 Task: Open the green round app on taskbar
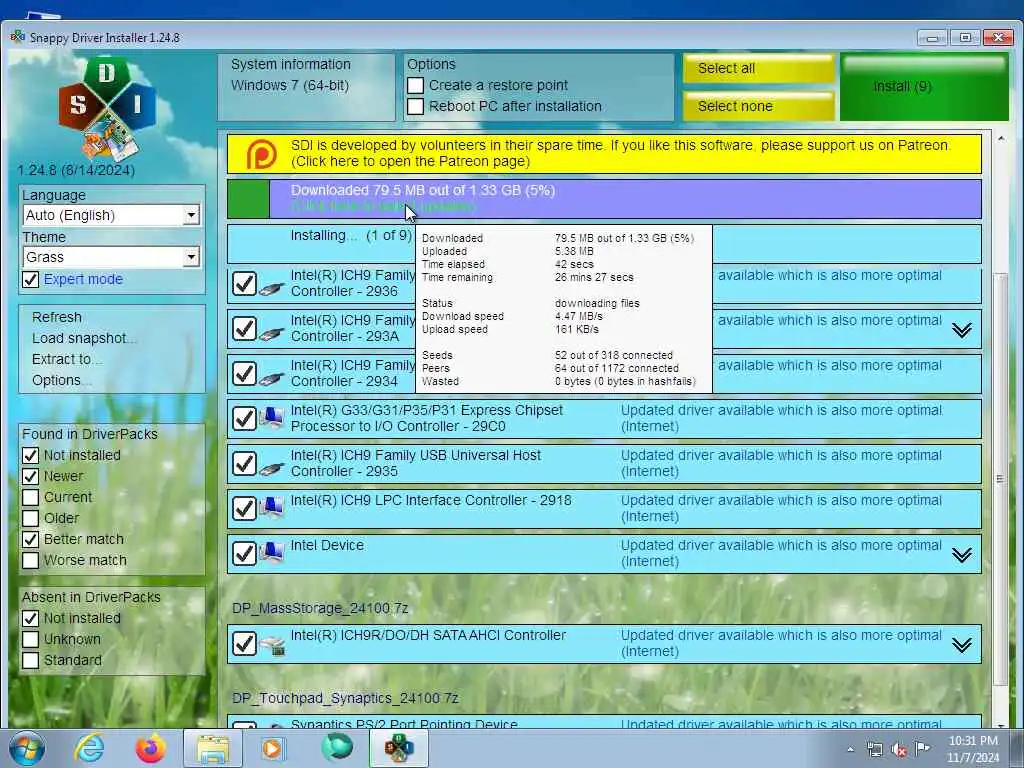tap(337, 747)
